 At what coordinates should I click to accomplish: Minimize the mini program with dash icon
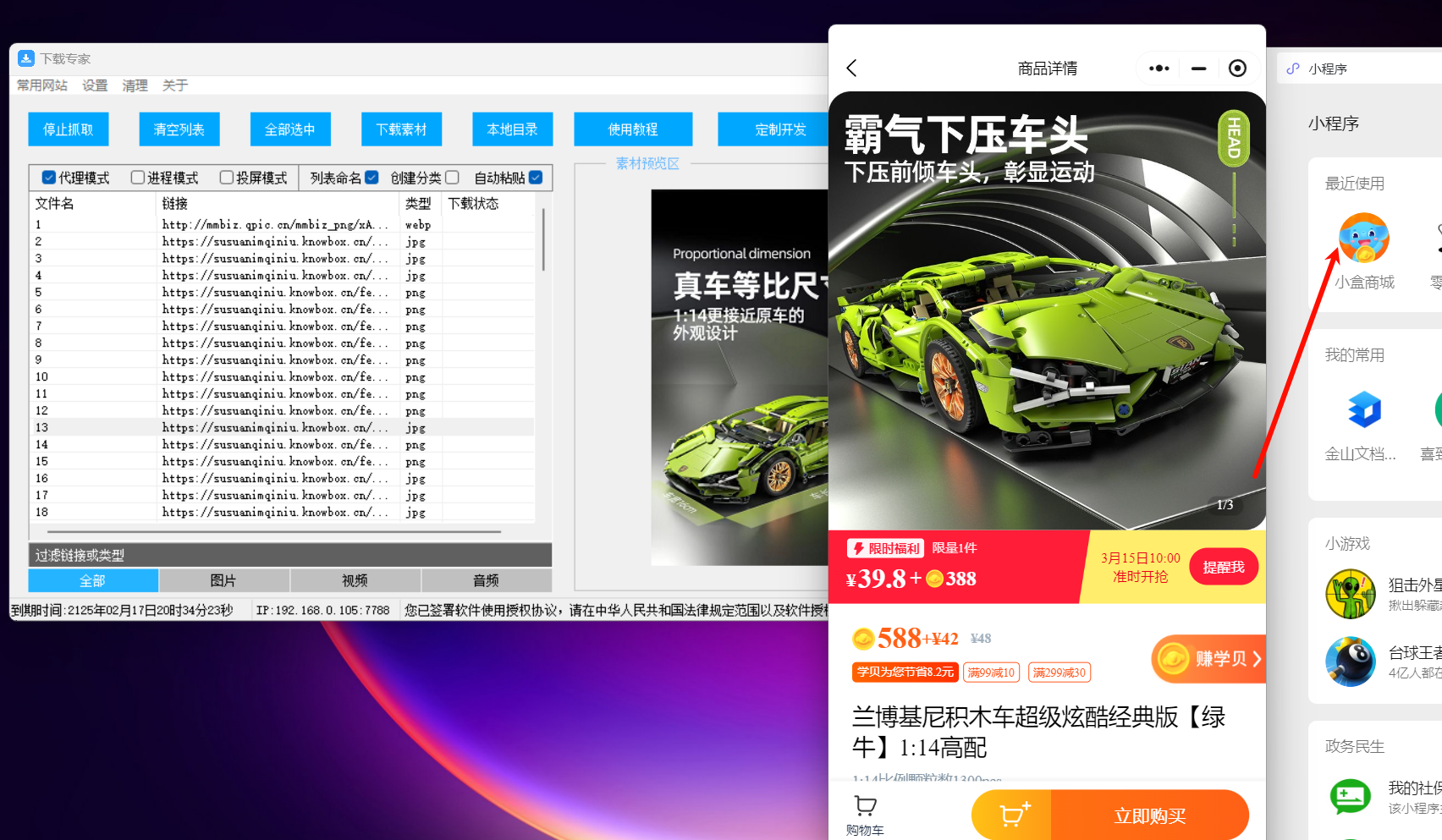1198,69
